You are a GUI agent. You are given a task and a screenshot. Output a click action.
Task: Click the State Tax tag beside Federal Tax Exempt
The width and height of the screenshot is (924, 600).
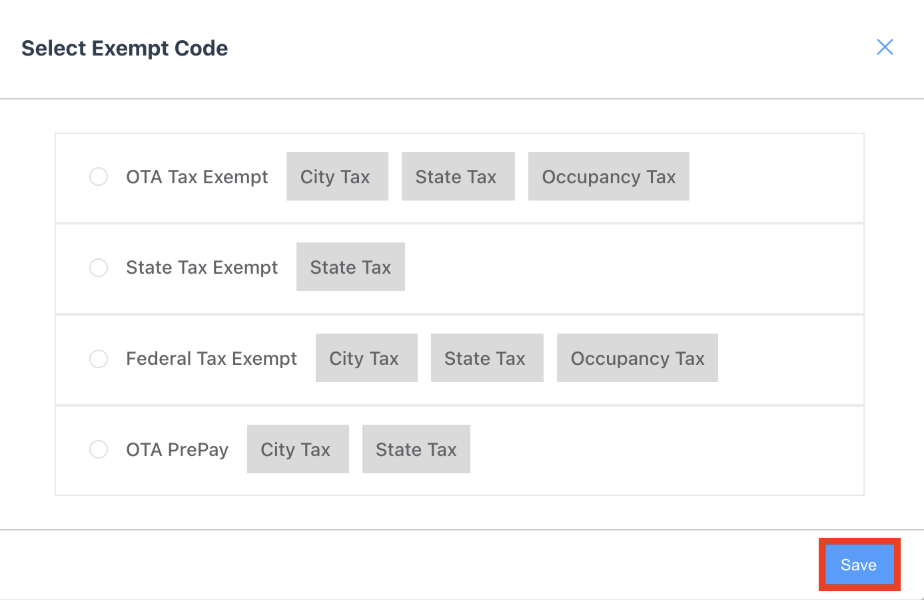487,358
